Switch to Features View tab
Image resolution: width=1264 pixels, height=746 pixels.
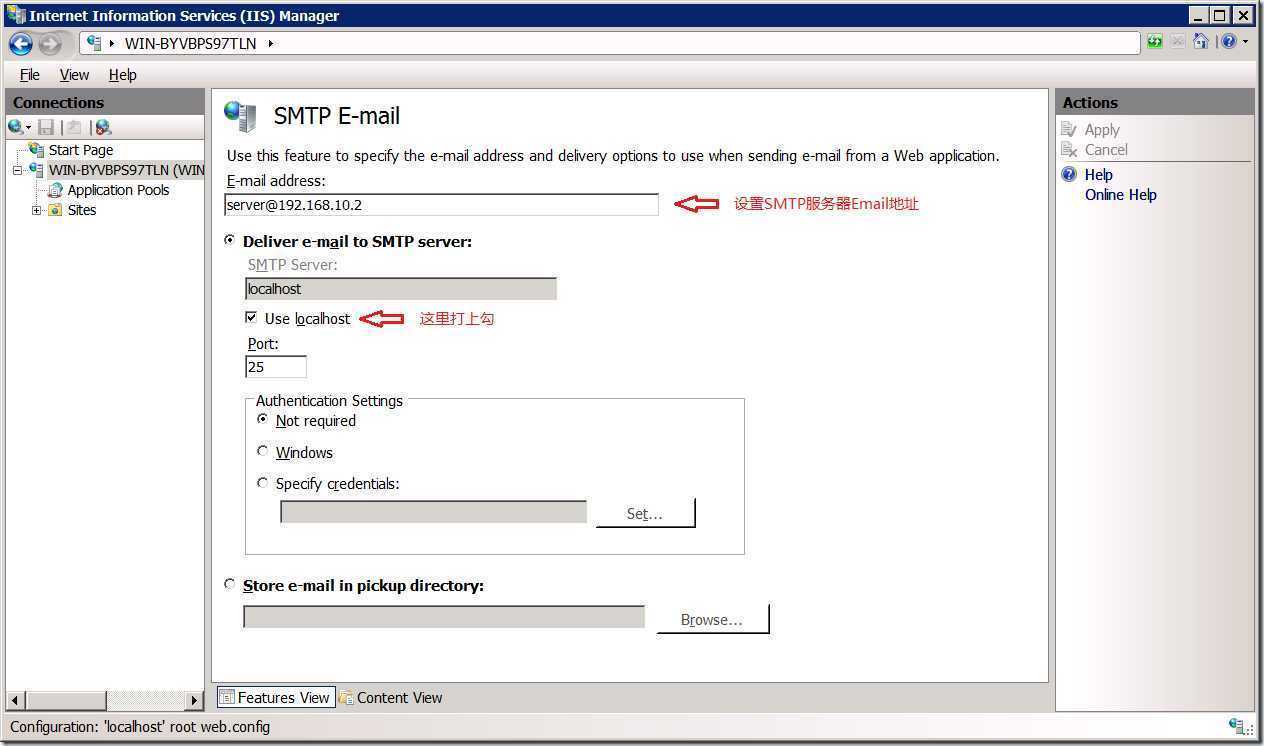pos(275,697)
